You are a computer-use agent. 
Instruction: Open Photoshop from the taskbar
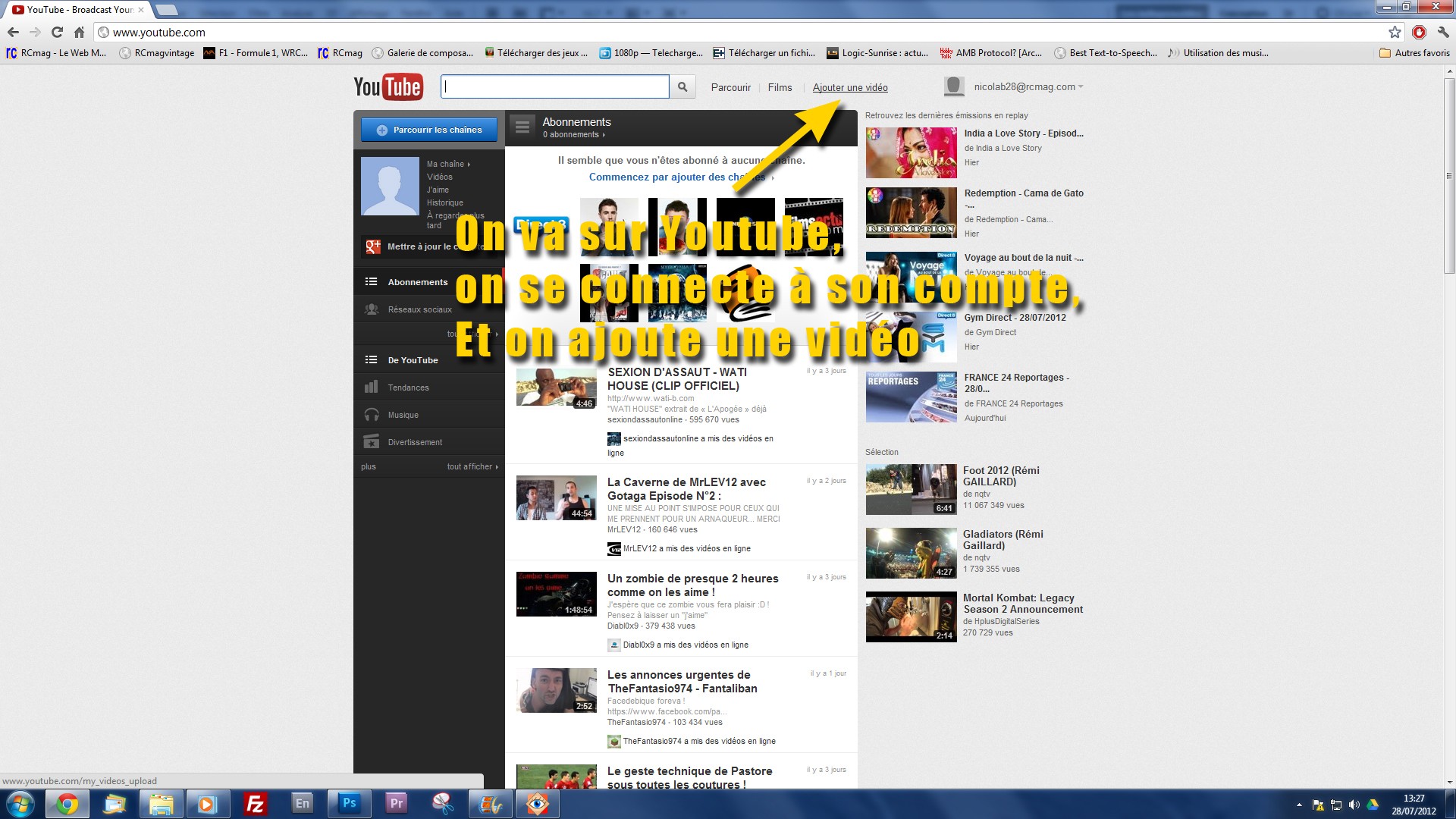tap(350, 803)
